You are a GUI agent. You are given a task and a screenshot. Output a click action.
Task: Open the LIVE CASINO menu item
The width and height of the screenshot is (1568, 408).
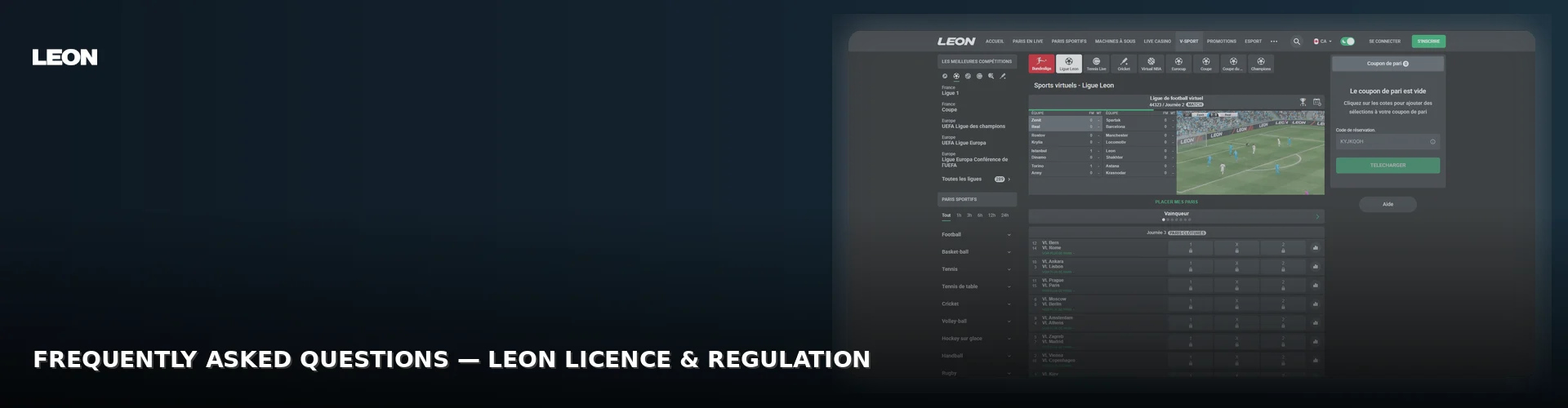pyautogui.click(x=1157, y=42)
